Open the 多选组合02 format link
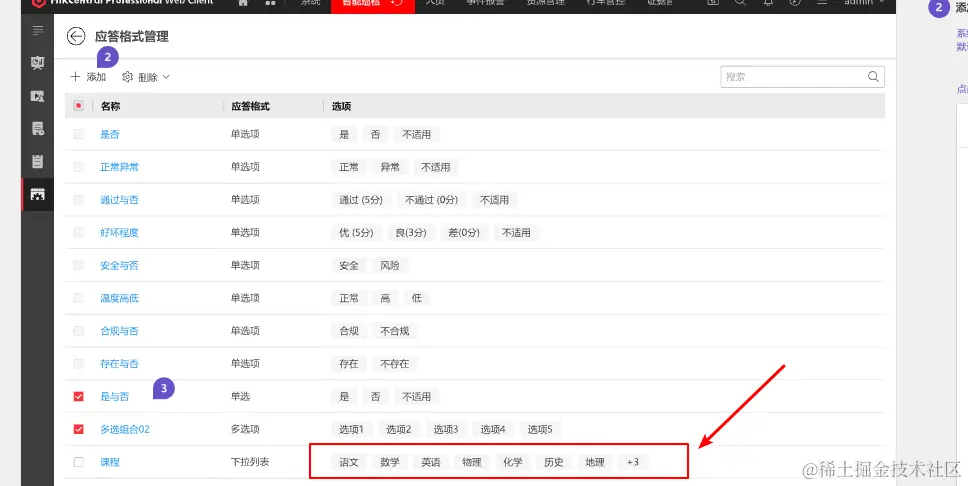The image size is (968, 486). [125, 429]
